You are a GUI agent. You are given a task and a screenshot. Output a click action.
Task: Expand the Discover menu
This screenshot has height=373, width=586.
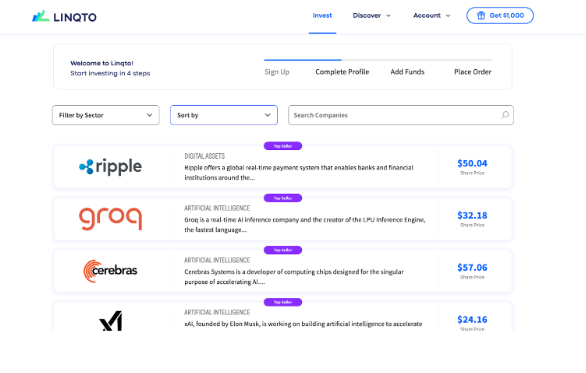371,15
